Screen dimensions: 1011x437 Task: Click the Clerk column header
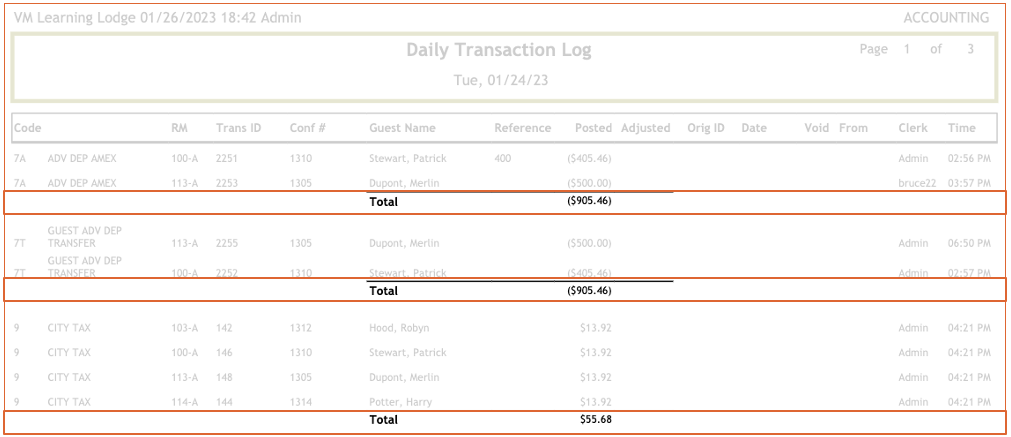tap(912, 128)
